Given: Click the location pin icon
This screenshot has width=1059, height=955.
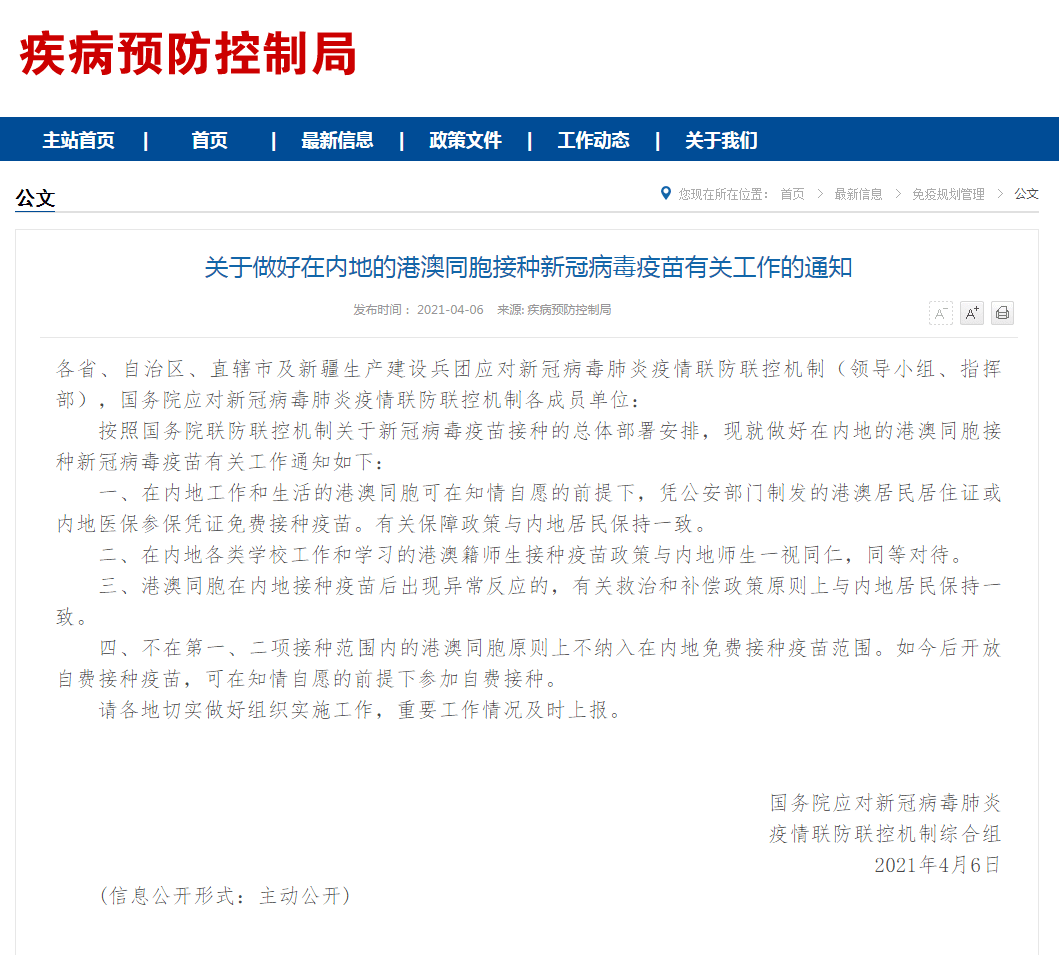Looking at the screenshot, I should point(666,193).
